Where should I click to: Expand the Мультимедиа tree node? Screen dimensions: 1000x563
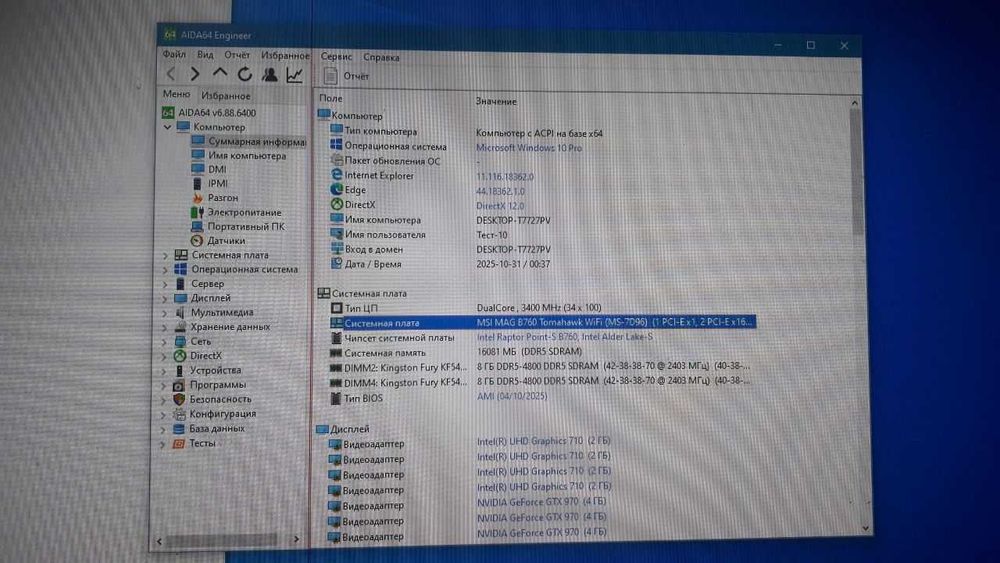(x=165, y=313)
